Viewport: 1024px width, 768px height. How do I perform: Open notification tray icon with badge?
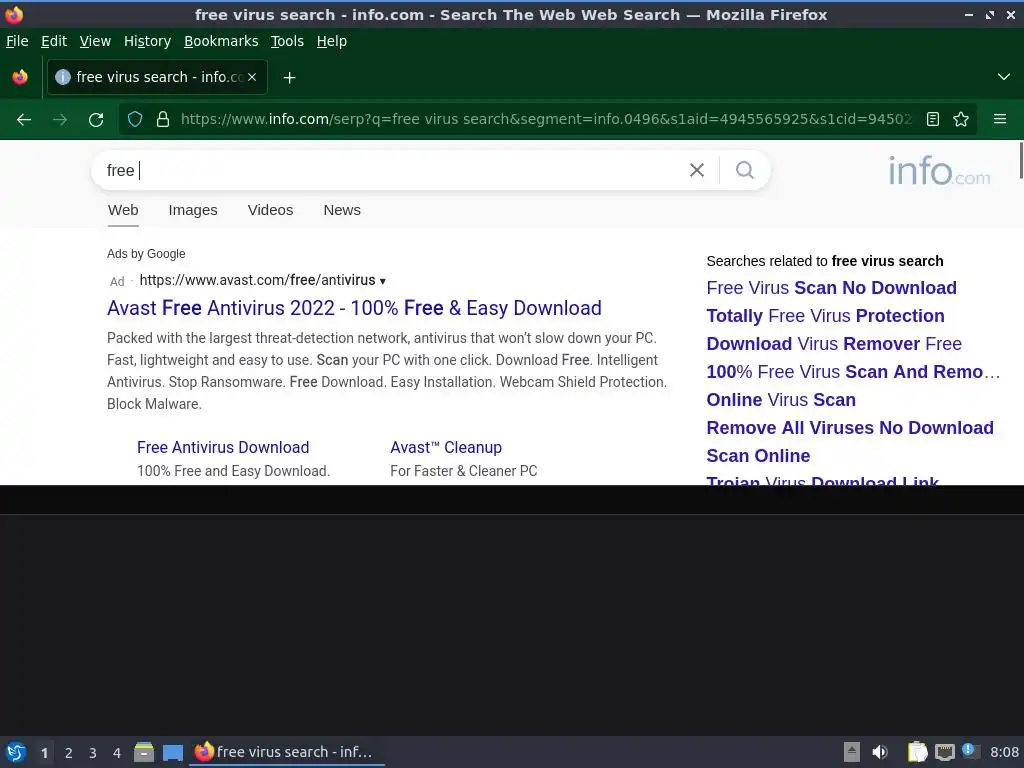[971, 751]
